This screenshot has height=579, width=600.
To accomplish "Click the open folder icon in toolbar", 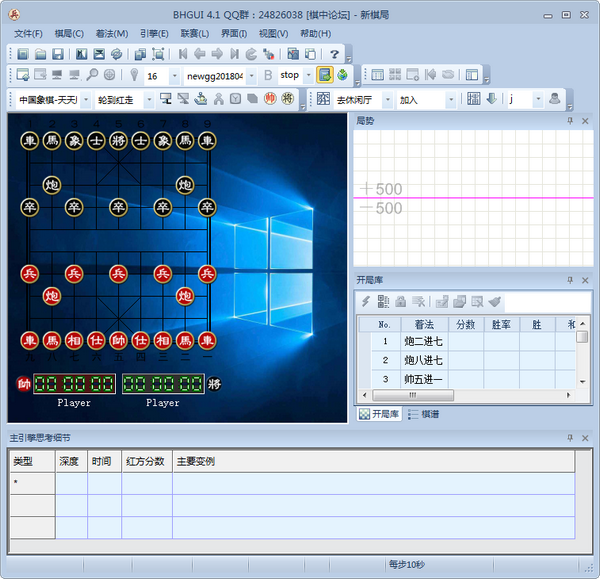I will (x=40, y=54).
